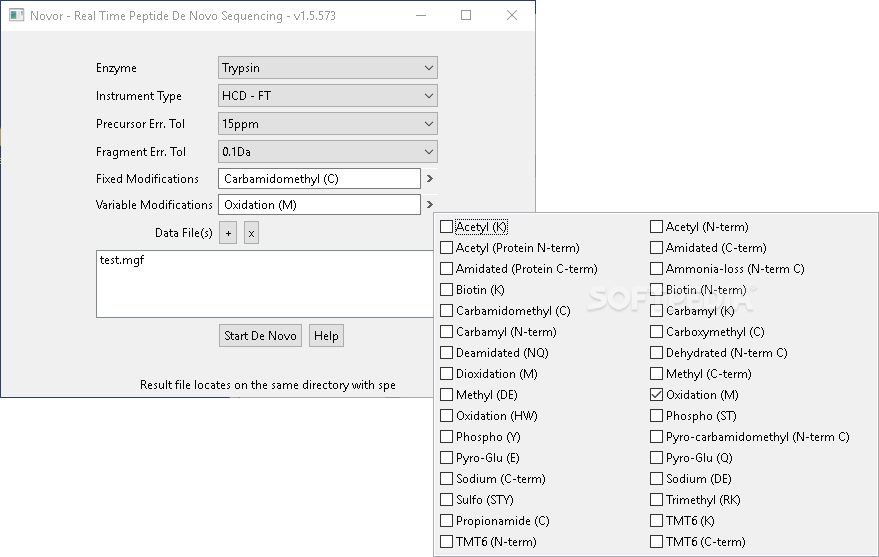Tick Sodium (DE) checkbox
The width and height of the screenshot is (879, 557).
pyautogui.click(x=656, y=479)
